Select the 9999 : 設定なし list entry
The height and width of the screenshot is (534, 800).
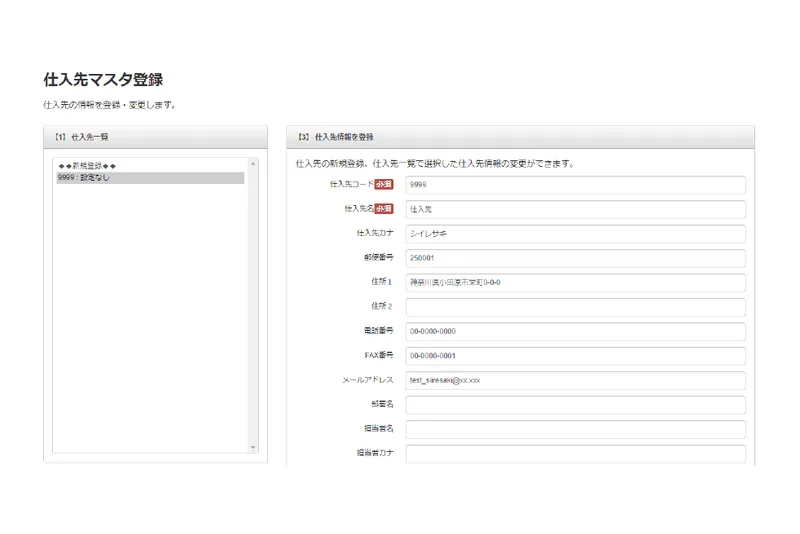[150, 177]
